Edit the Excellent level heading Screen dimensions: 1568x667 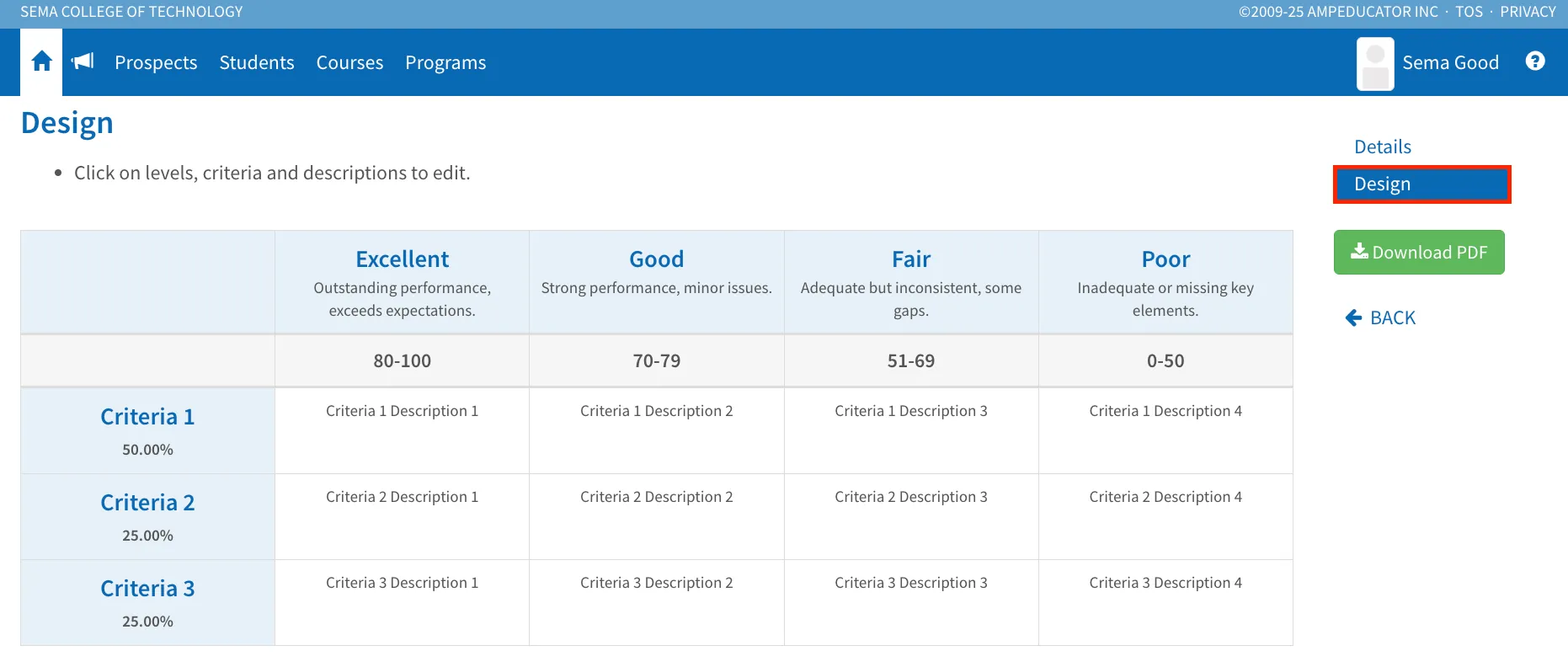403,259
